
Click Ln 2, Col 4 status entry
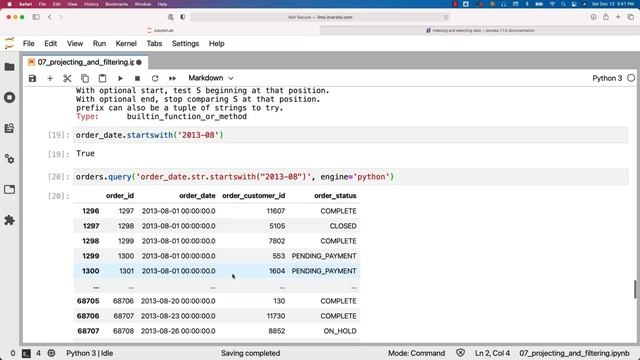[x=492, y=353]
